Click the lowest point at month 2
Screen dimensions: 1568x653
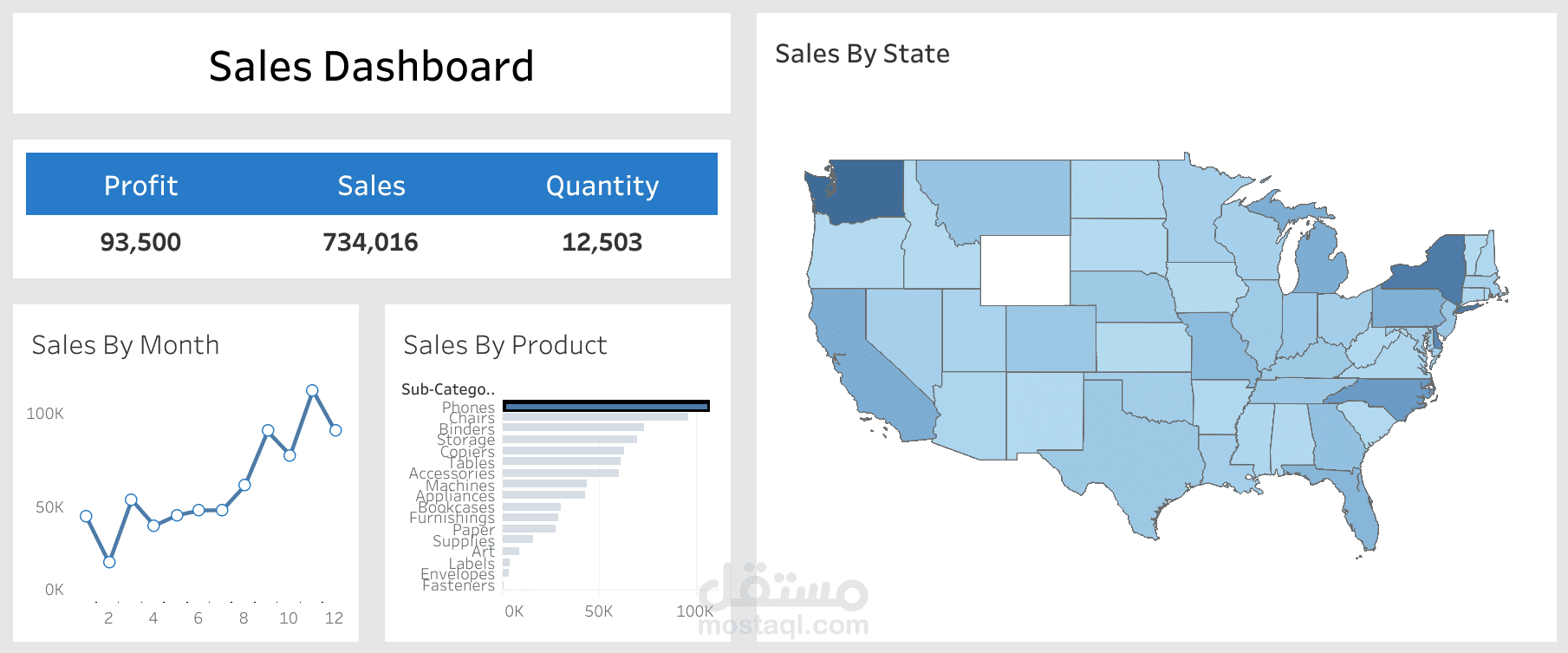[x=109, y=562]
